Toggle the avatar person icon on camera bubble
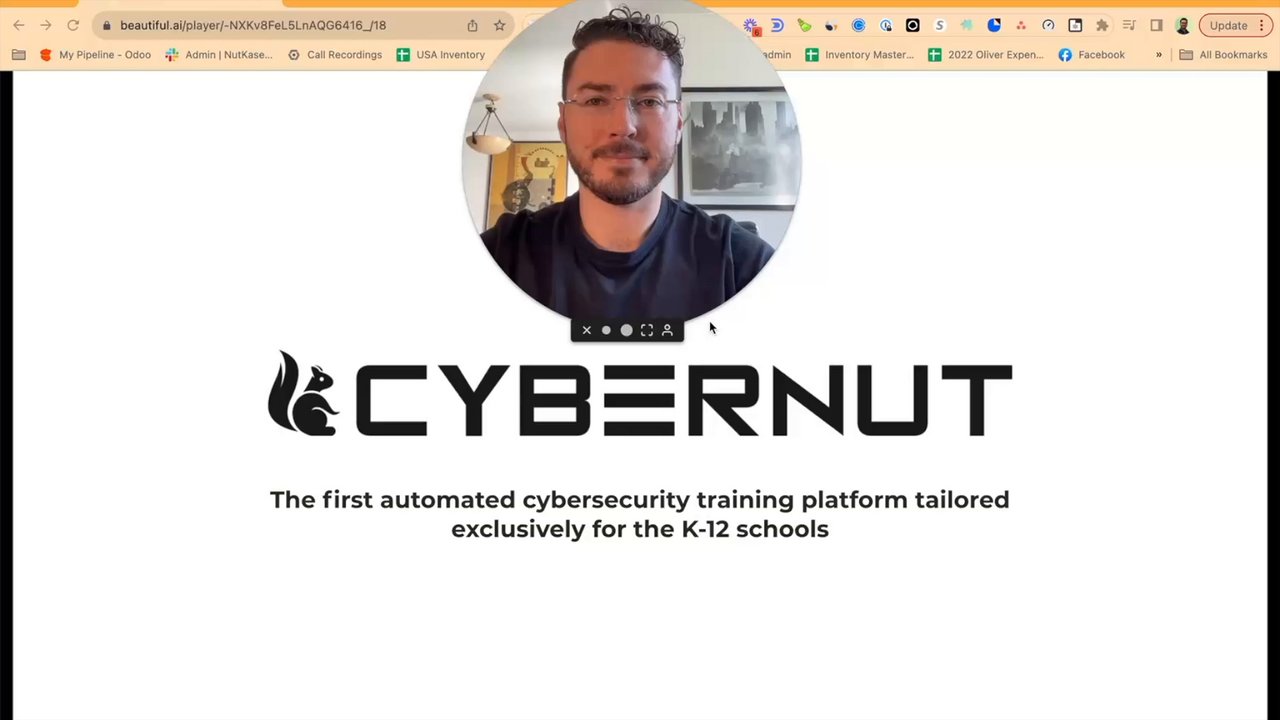 click(667, 330)
